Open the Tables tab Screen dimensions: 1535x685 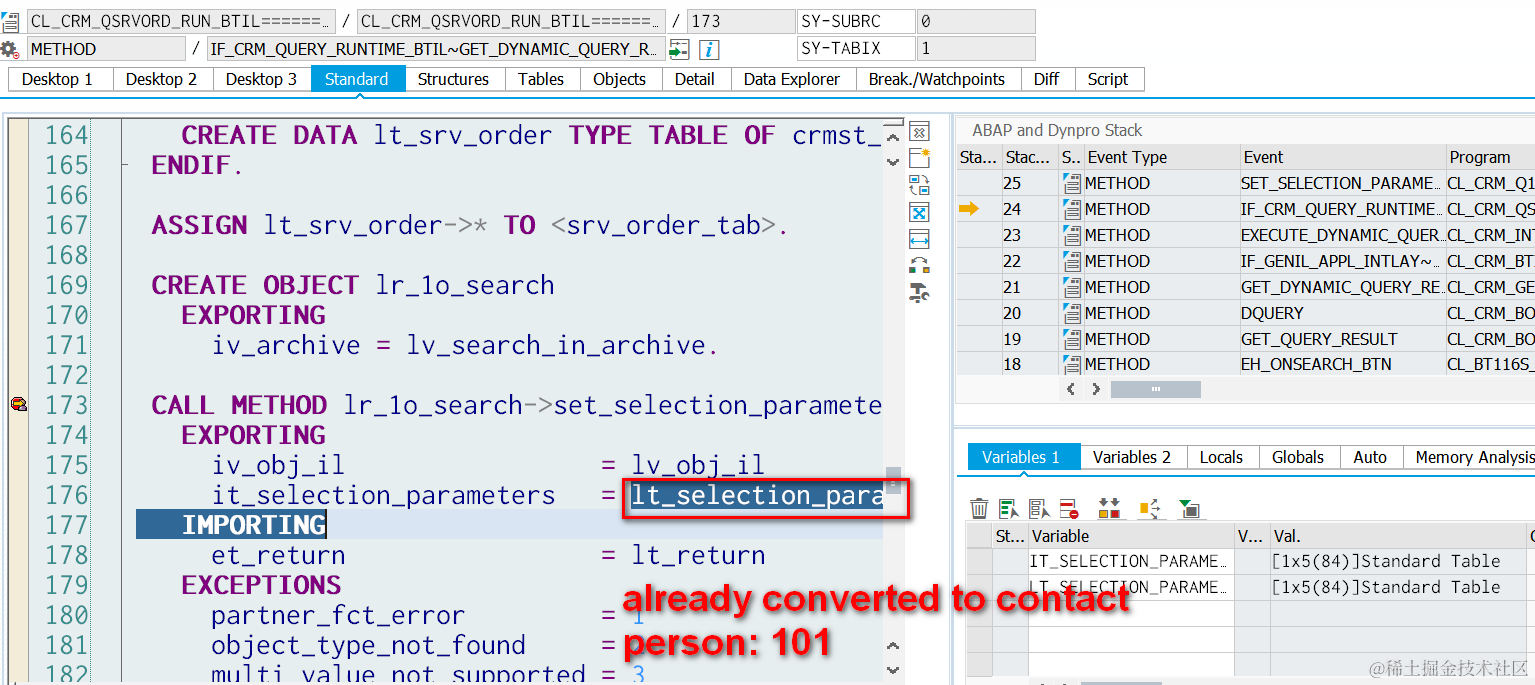point(541,79)
